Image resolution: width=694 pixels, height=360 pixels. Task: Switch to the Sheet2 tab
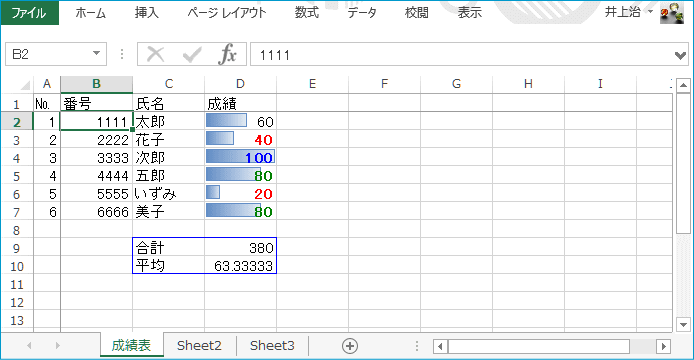[199, 345]
